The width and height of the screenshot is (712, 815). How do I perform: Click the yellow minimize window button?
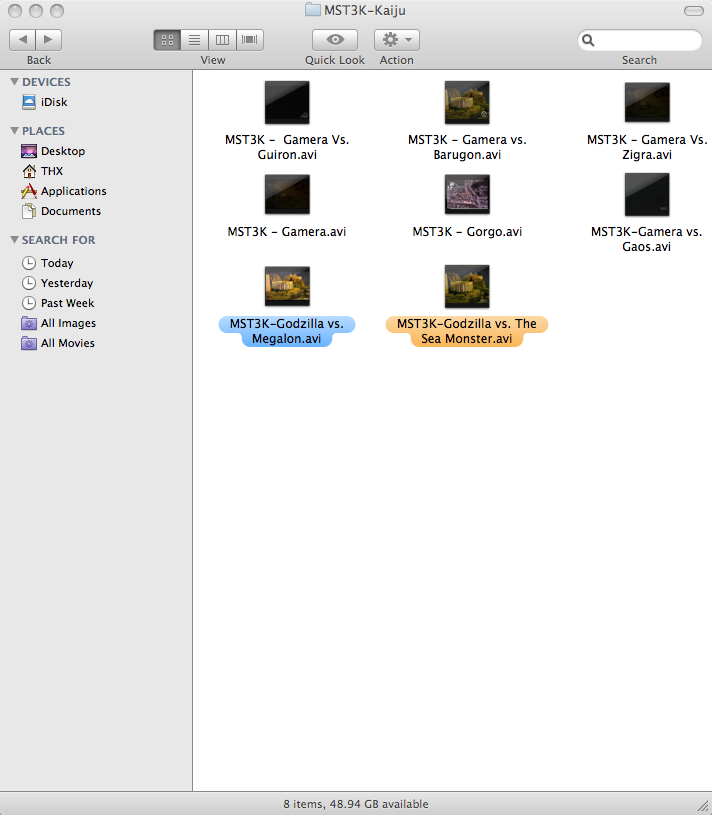(x=36, y=10)
